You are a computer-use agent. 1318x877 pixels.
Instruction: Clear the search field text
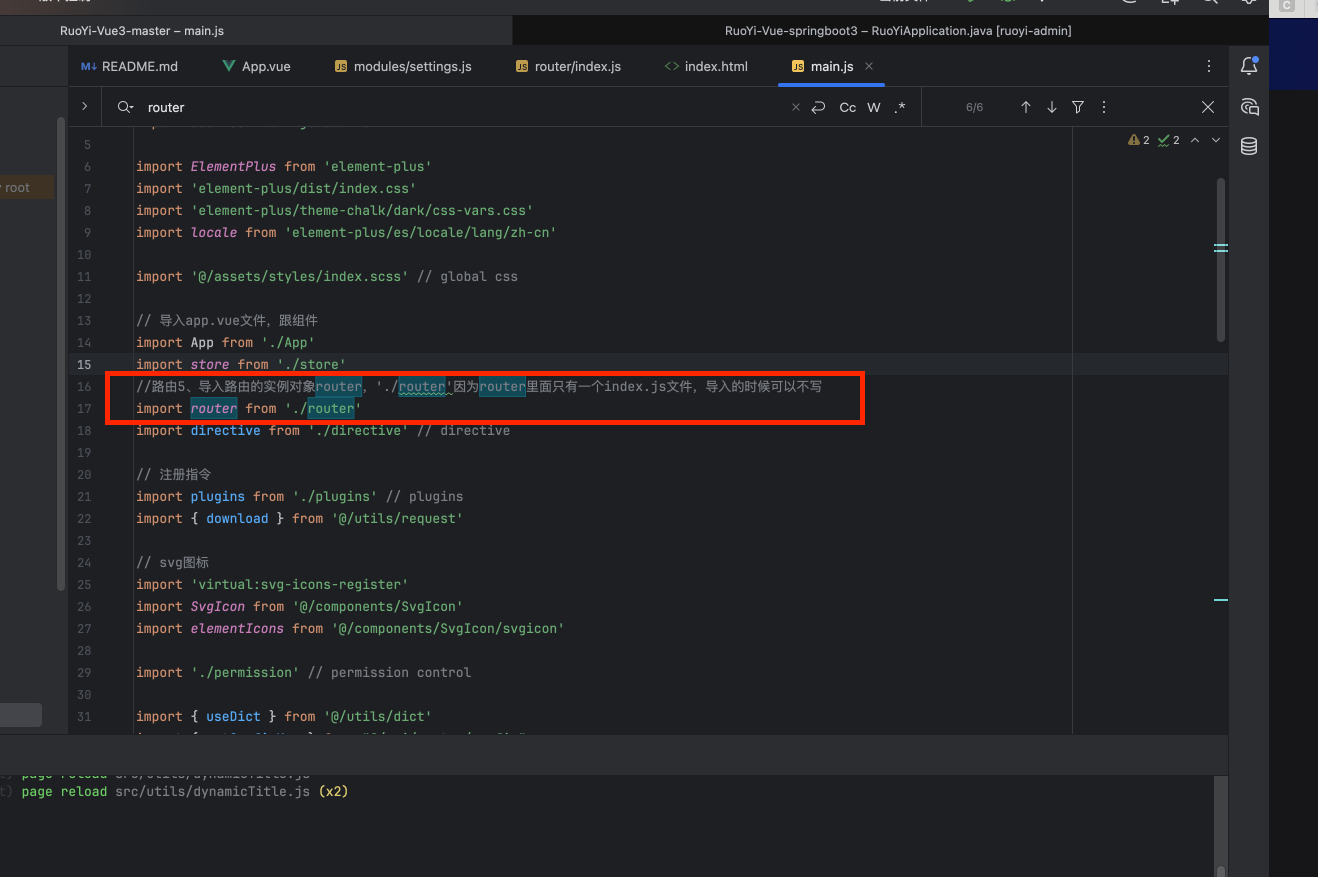point(796,107)
